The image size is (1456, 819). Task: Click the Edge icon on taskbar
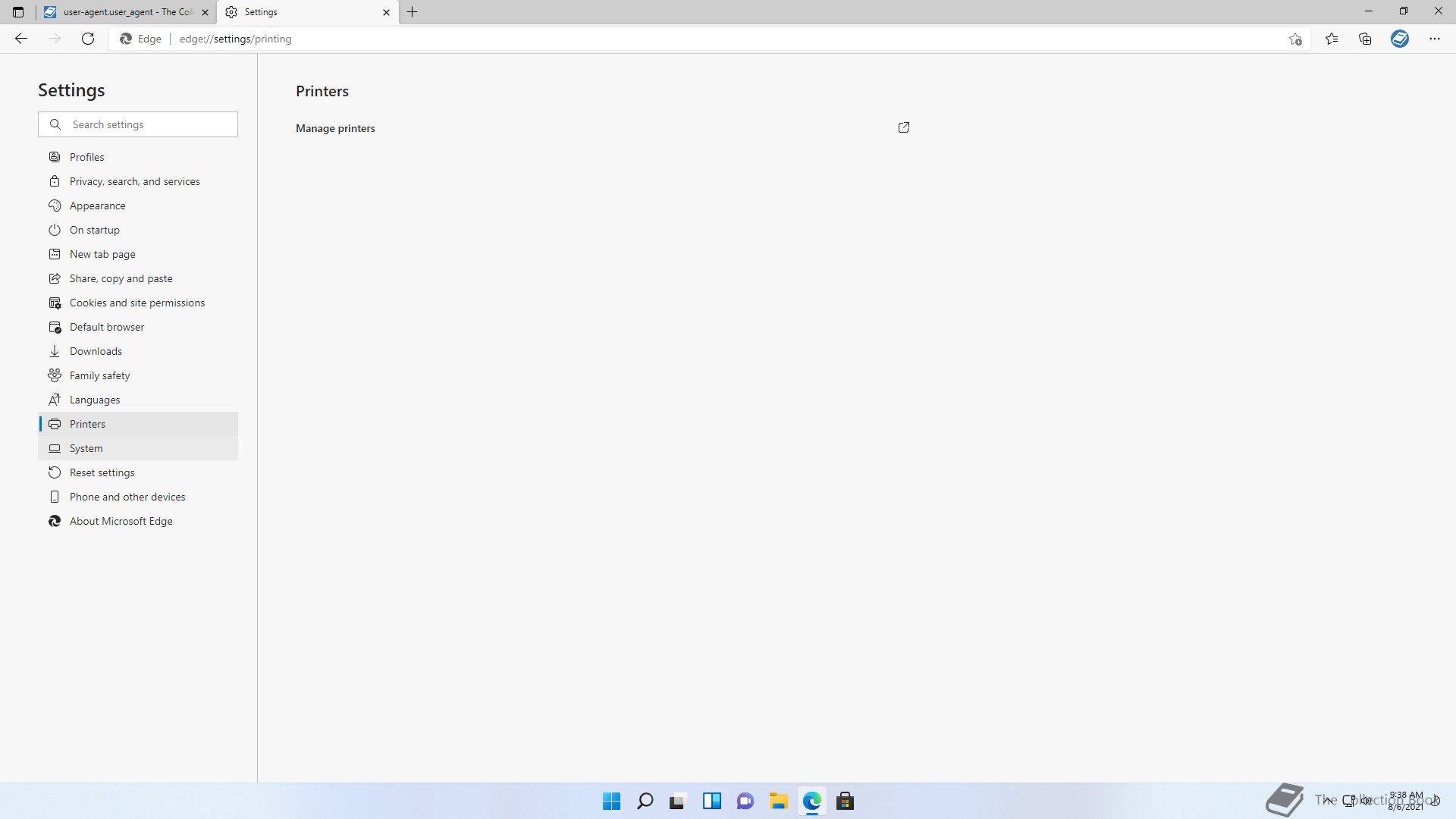pyautogui.click(x=811, y=801)
